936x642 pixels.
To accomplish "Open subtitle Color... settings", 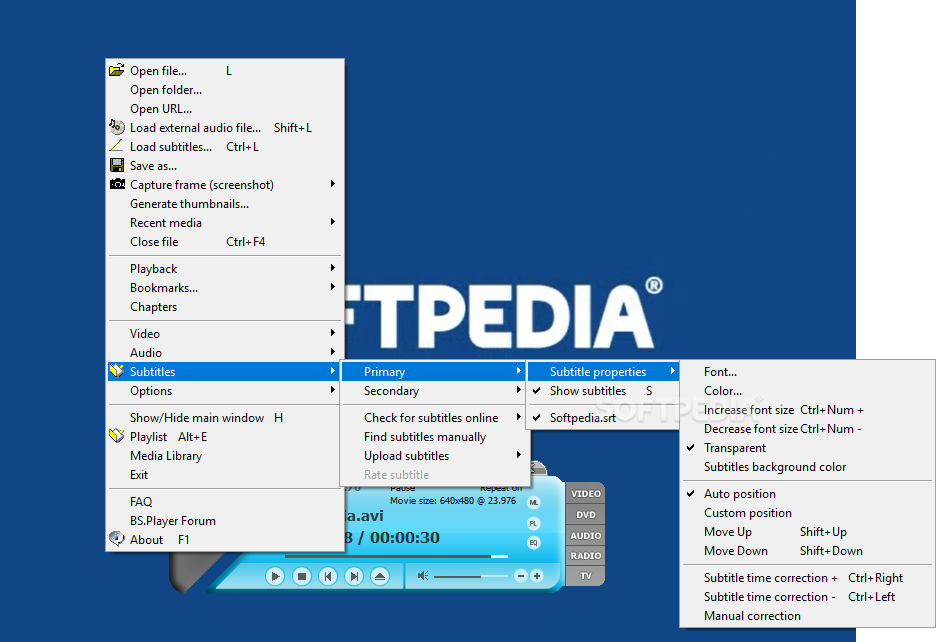I will (x=808, y=391).
